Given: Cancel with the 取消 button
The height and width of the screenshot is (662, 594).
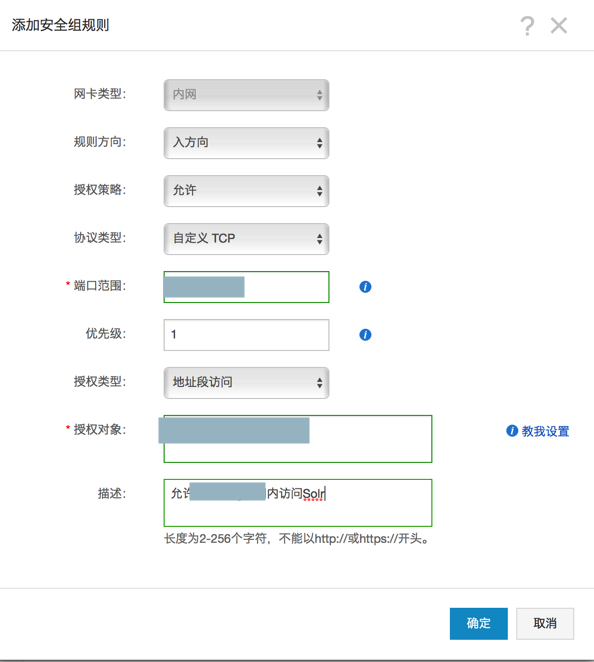Looking at the screenshot, I should [545, 624].
